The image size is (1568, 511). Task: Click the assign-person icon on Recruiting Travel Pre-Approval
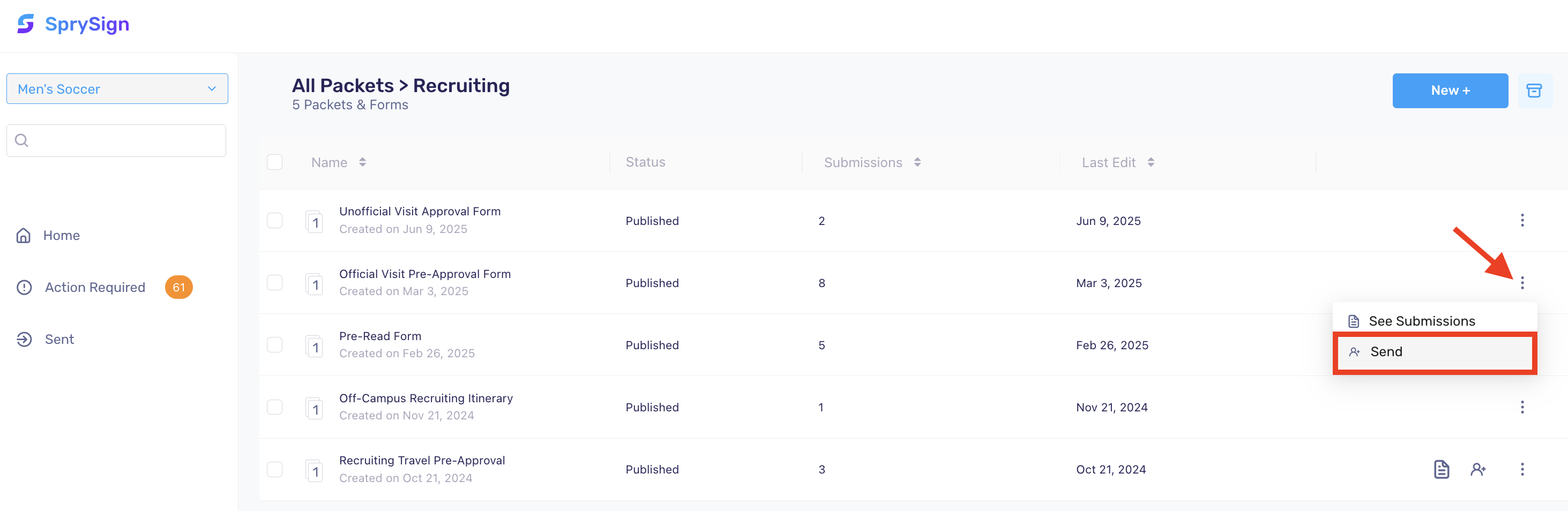(1479, 469)
